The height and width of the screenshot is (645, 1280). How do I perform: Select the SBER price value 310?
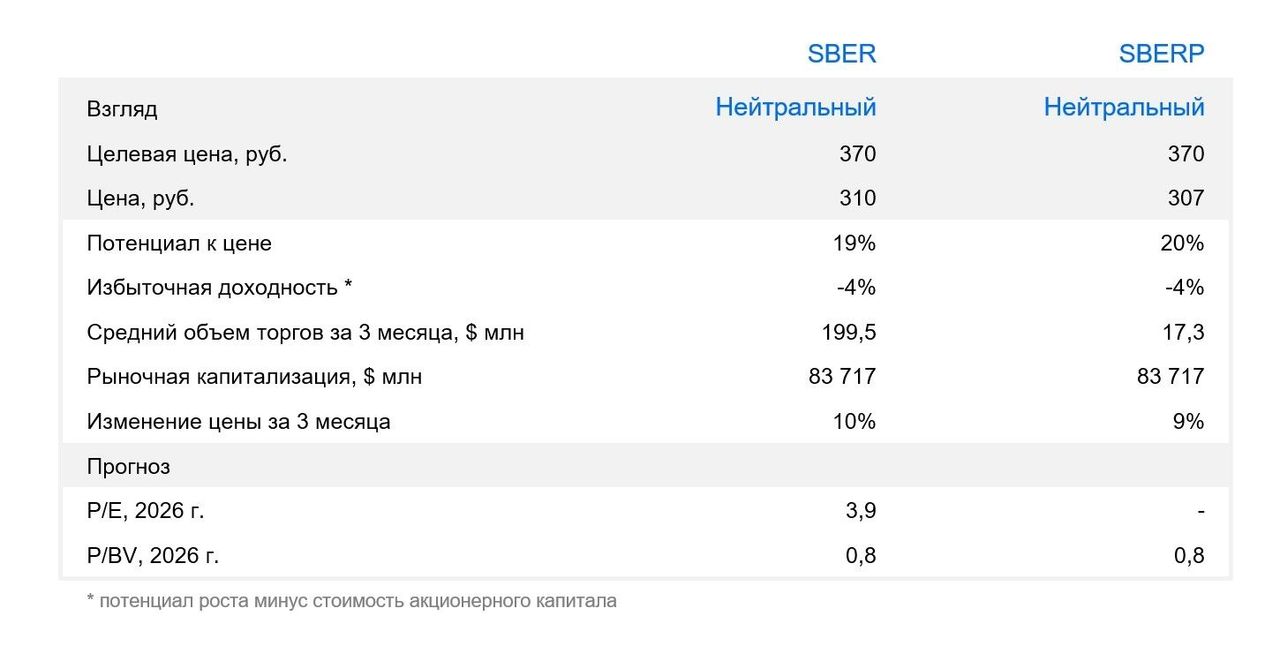click(857, 198)
